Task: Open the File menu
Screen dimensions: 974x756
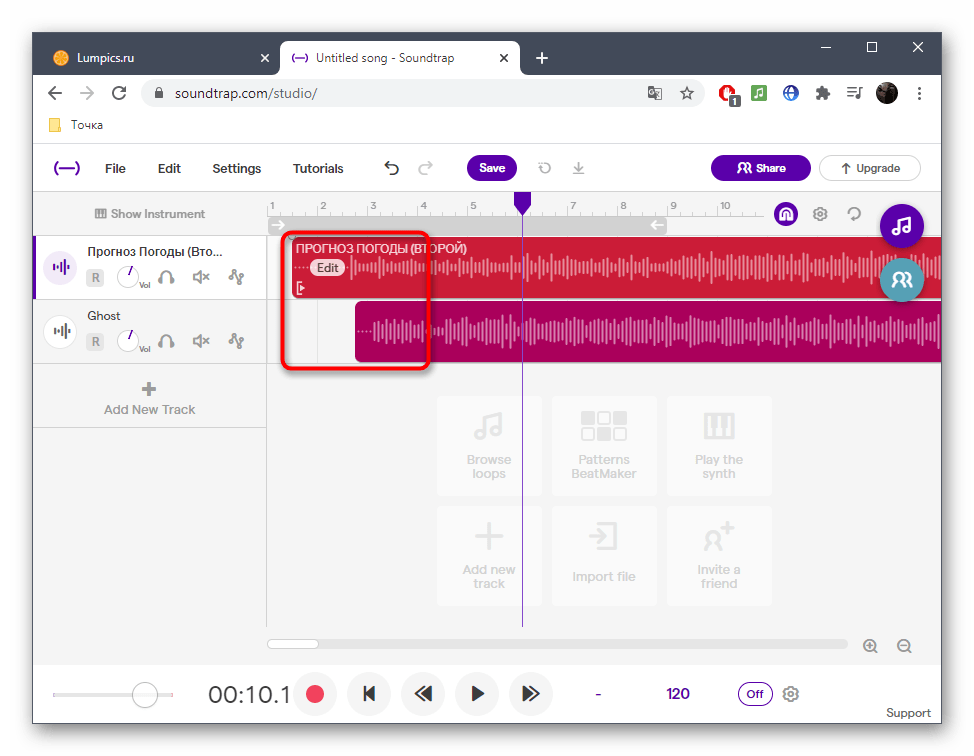Action: [116, 168]
